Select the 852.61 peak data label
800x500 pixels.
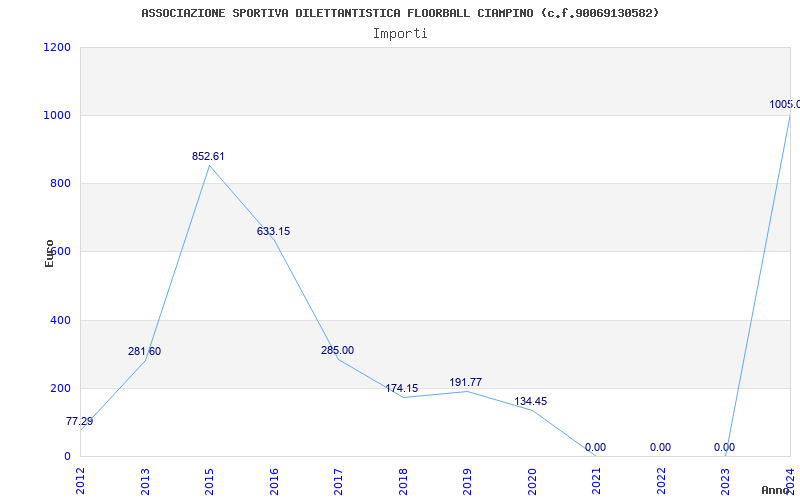208,157
